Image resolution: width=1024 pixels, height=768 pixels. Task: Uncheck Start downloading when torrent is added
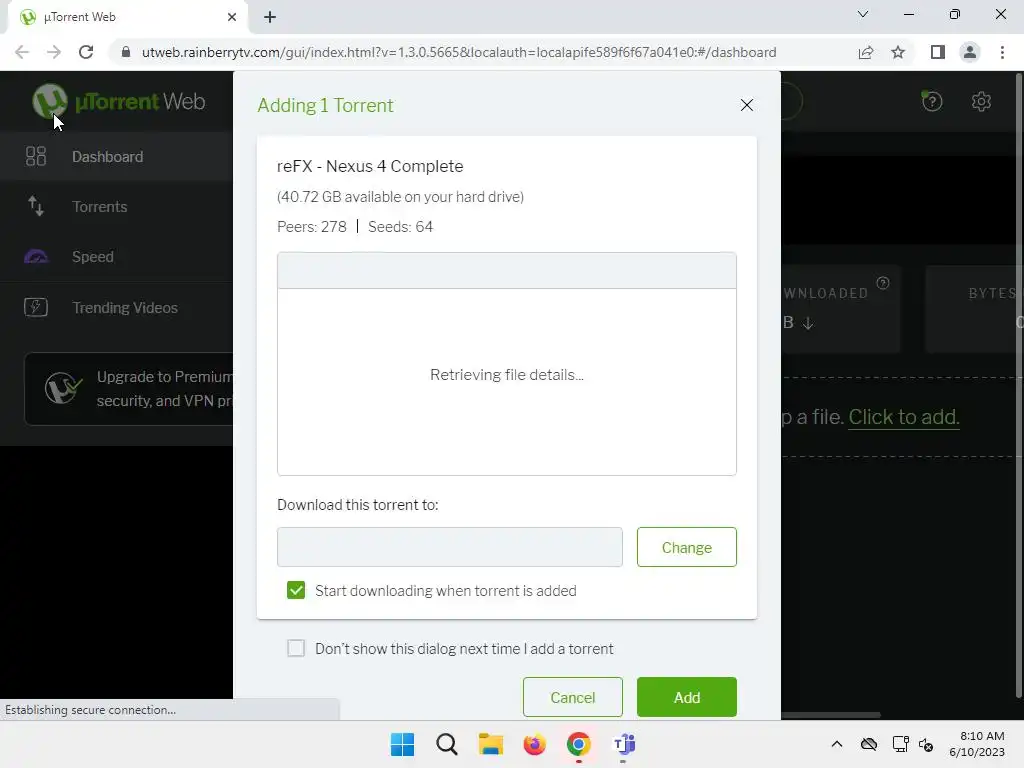click(x=296, y=590)
